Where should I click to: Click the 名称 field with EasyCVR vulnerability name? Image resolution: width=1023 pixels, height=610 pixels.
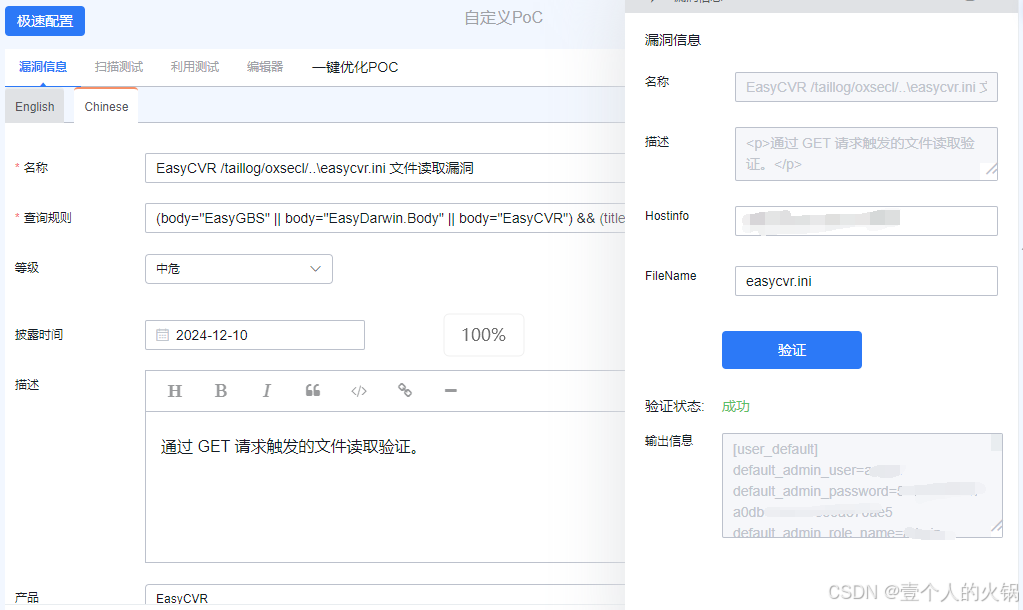(x=385, y=168)
